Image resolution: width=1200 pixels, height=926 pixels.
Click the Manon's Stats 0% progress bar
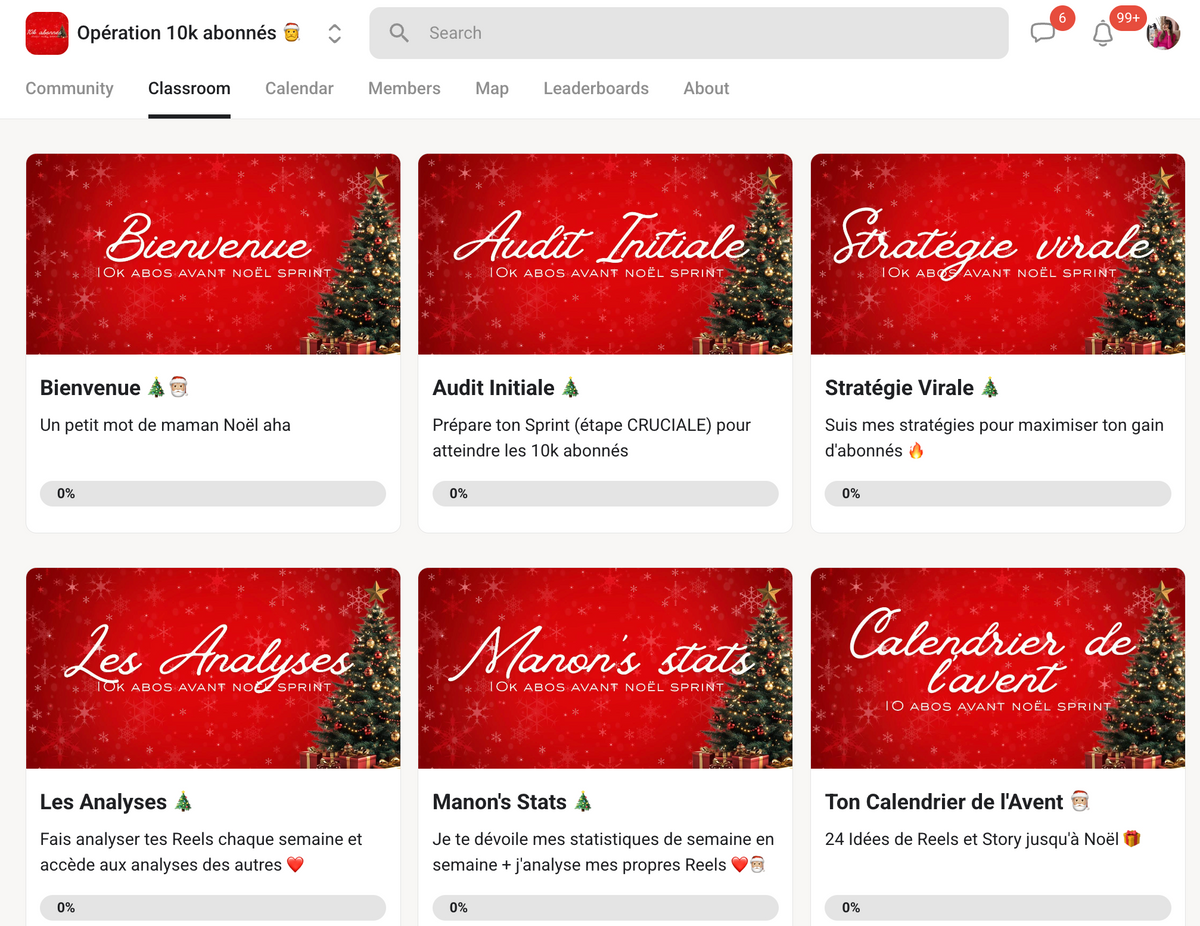605,907
